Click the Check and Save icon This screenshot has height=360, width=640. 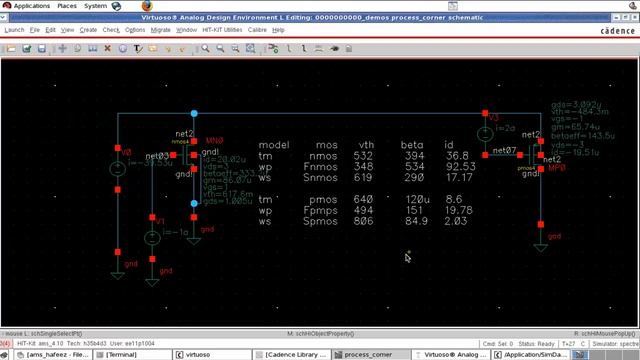(27, 49)
